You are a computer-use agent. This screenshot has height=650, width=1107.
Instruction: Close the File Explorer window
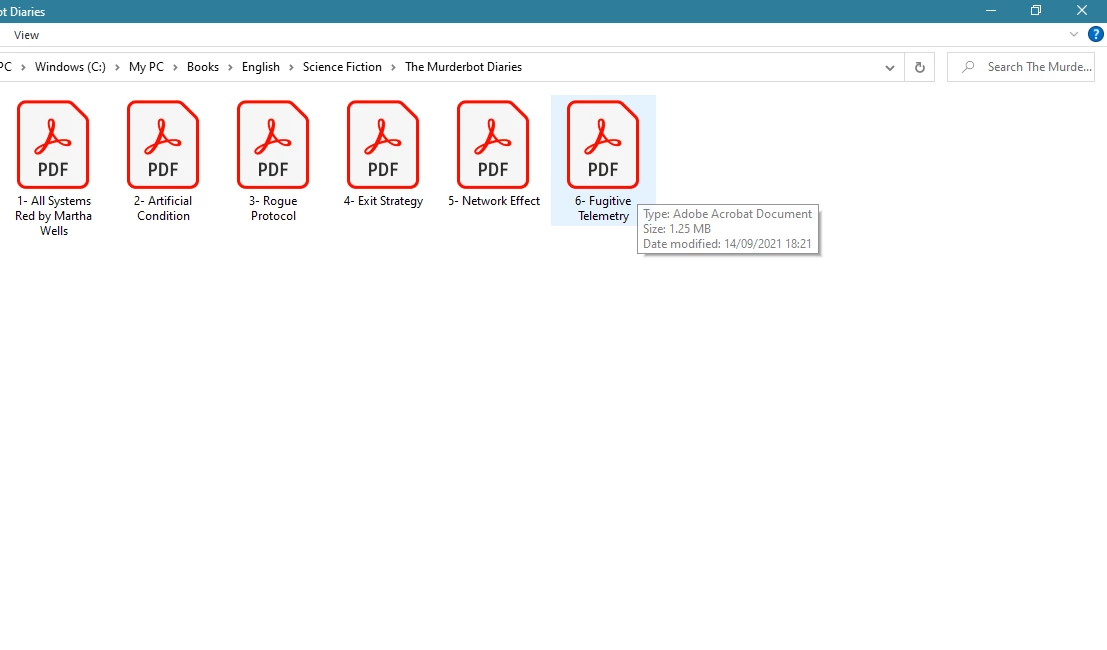tap(1082, 11)
